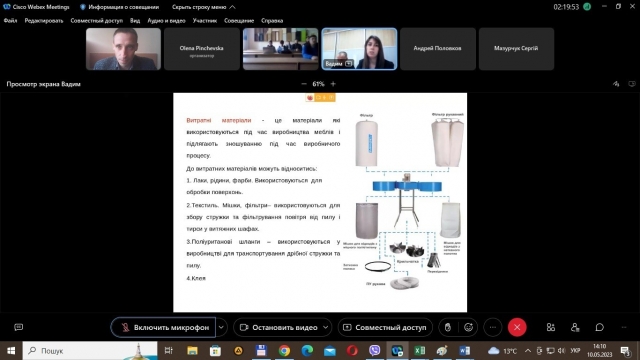Raise hand with the hand icon
This screenshot has width=640, height=360.
(x=448, y=327)
